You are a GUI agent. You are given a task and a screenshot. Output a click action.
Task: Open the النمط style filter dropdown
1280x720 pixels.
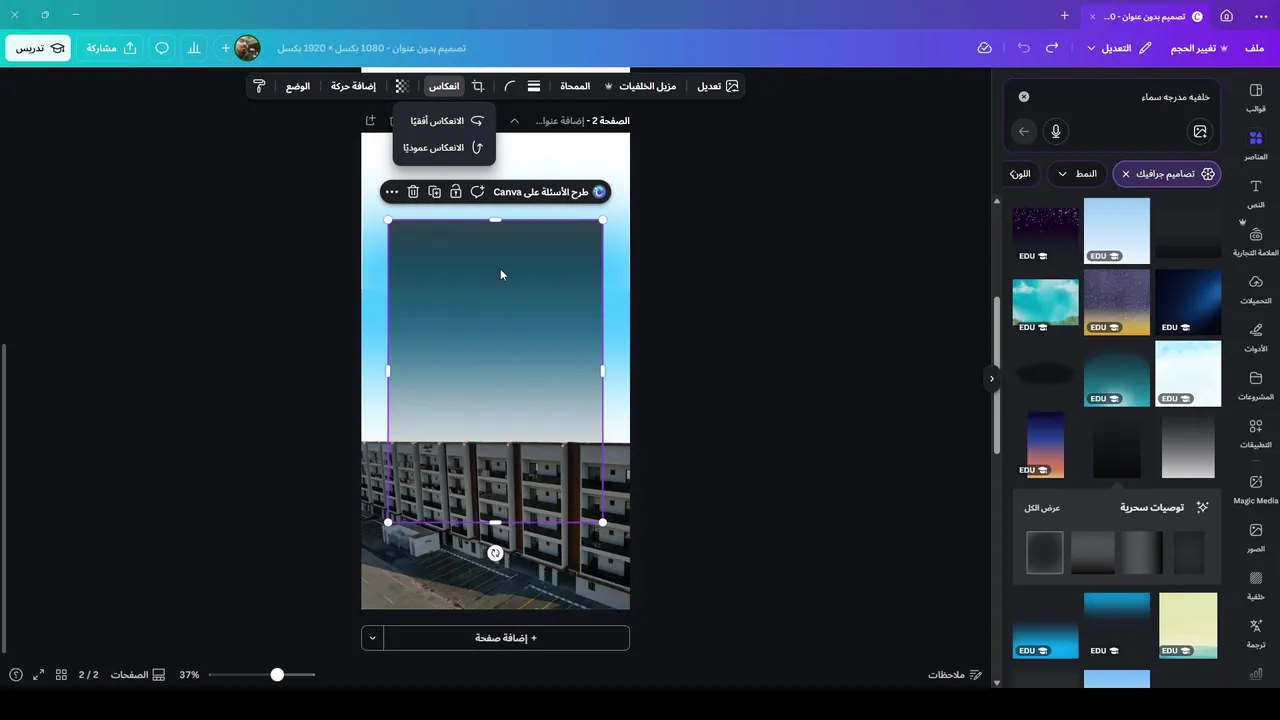1075,174
